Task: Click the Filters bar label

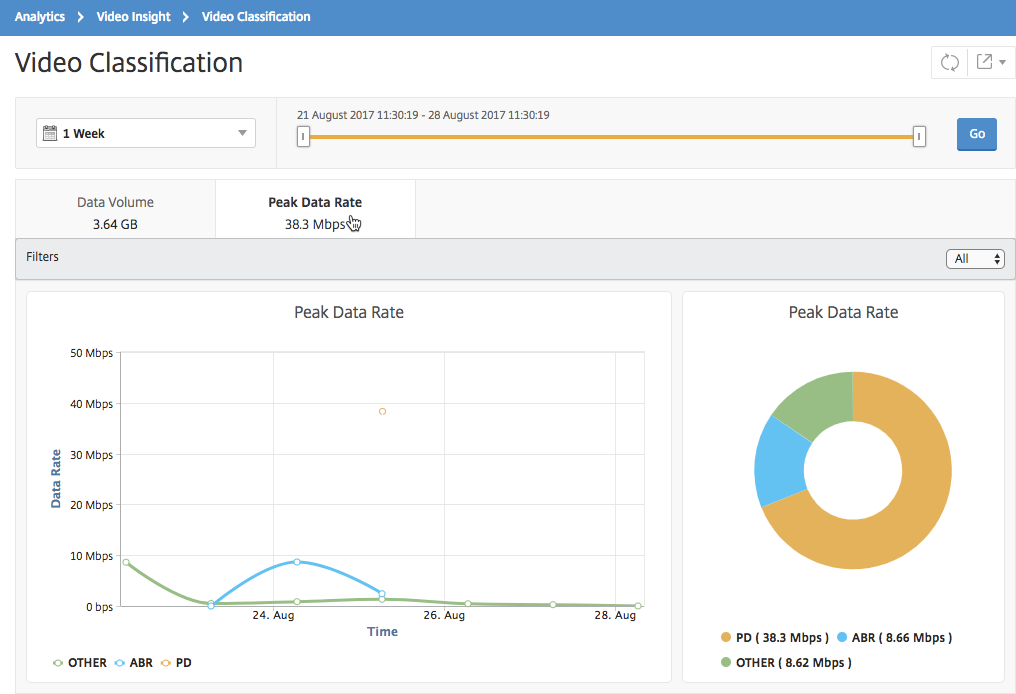Action: pyautogui.click(x=42, y=257)
